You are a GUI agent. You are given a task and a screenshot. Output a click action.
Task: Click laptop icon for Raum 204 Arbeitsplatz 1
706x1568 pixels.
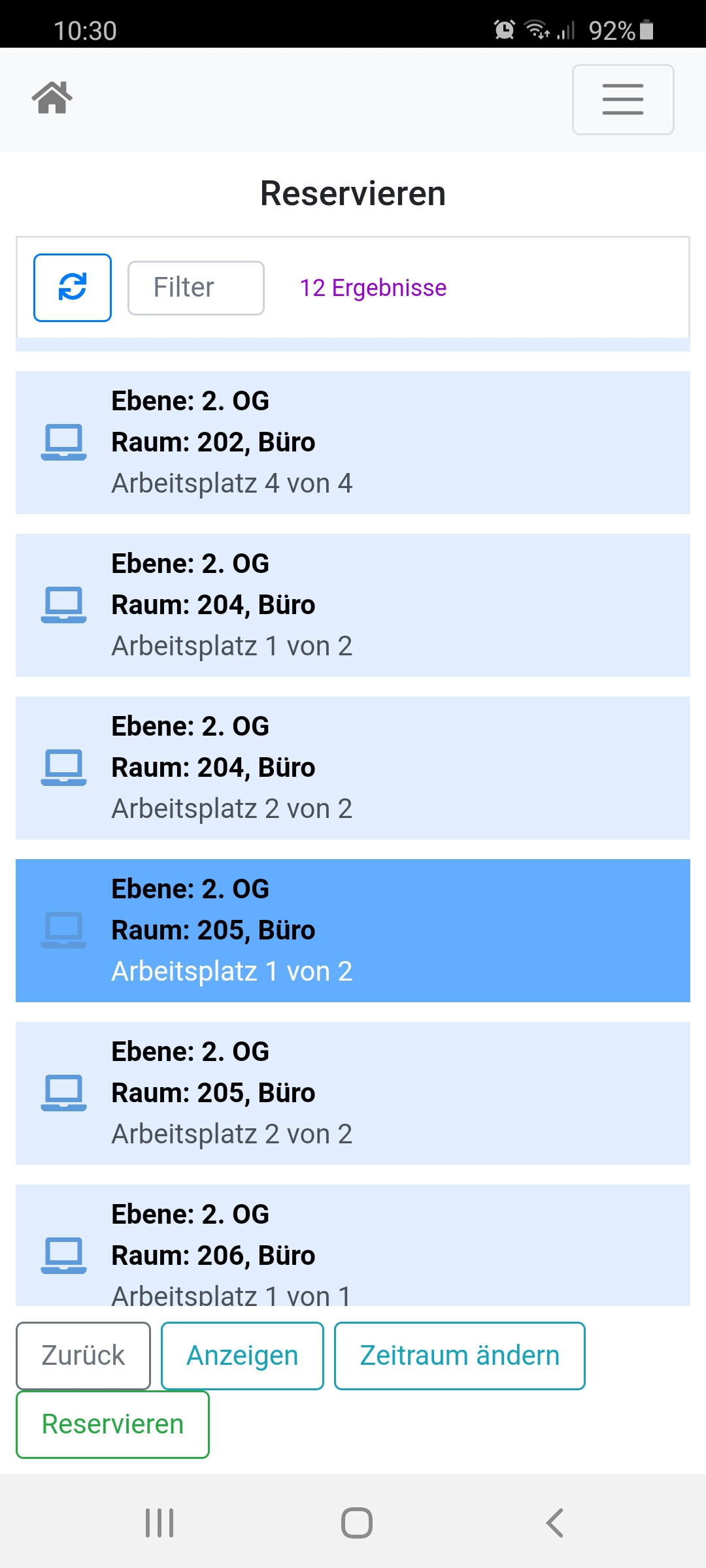pyautogui.click(x=63, y=605)
